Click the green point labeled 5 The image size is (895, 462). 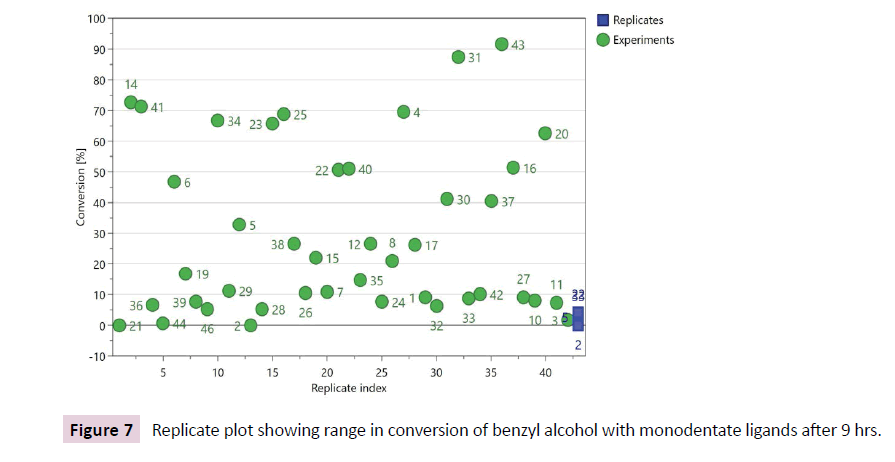coord(239,224)
